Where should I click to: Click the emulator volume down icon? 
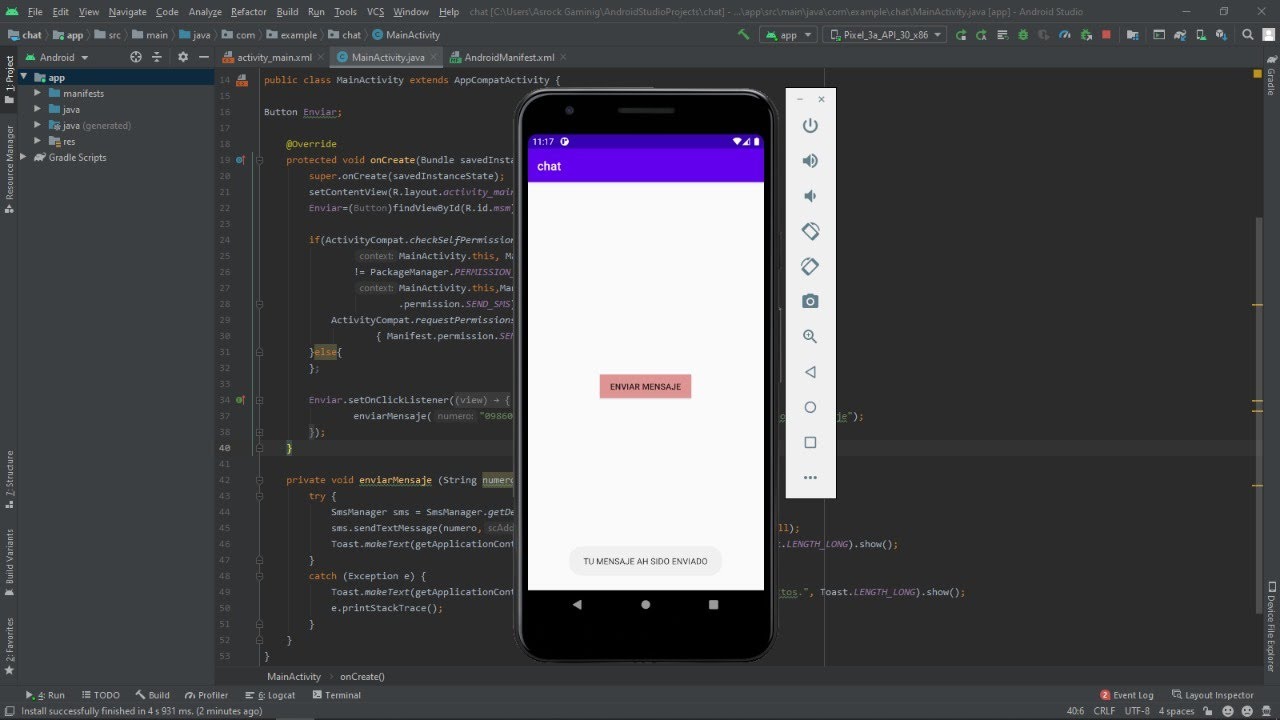810,196
